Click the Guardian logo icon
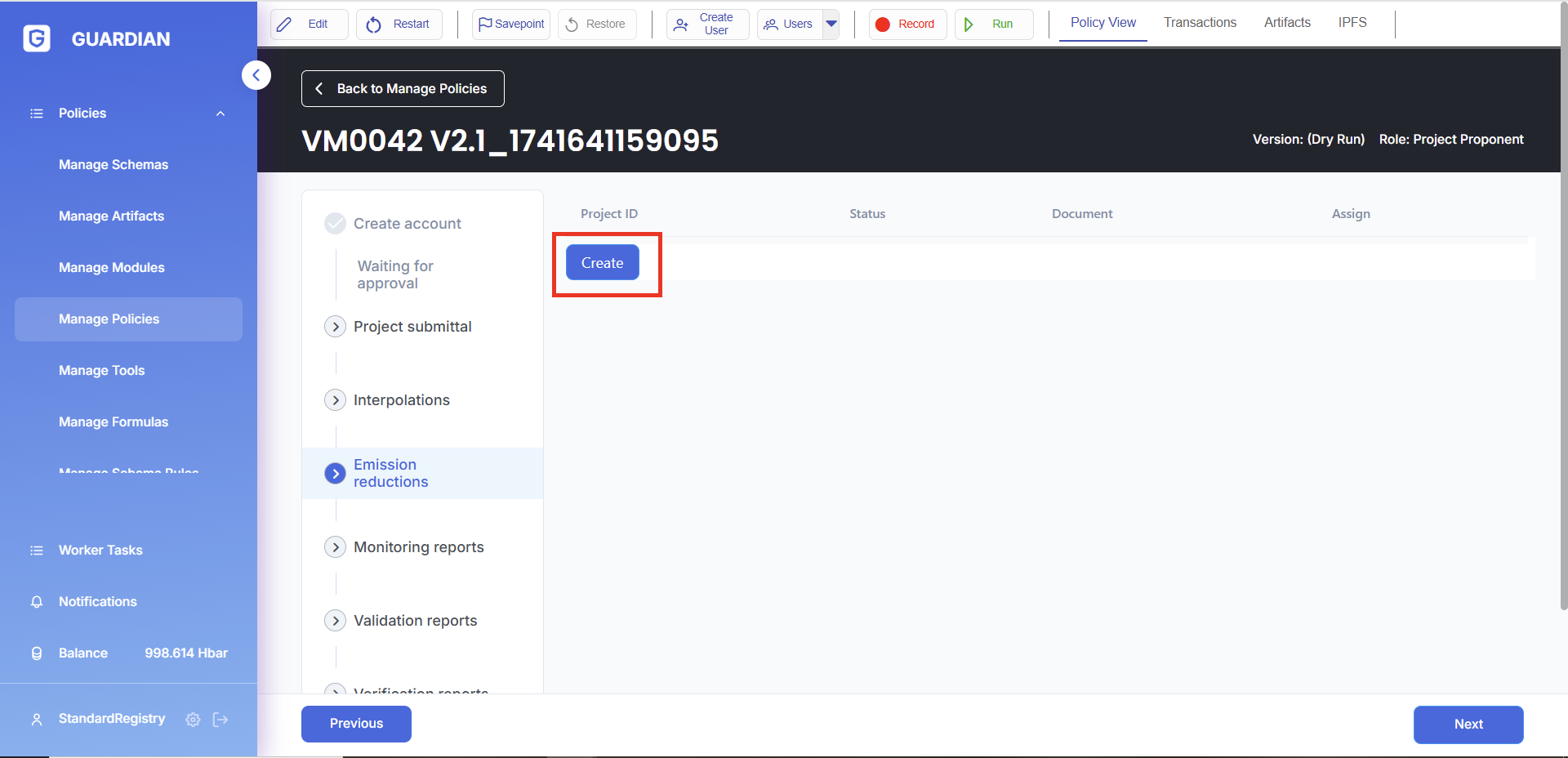 37,38
